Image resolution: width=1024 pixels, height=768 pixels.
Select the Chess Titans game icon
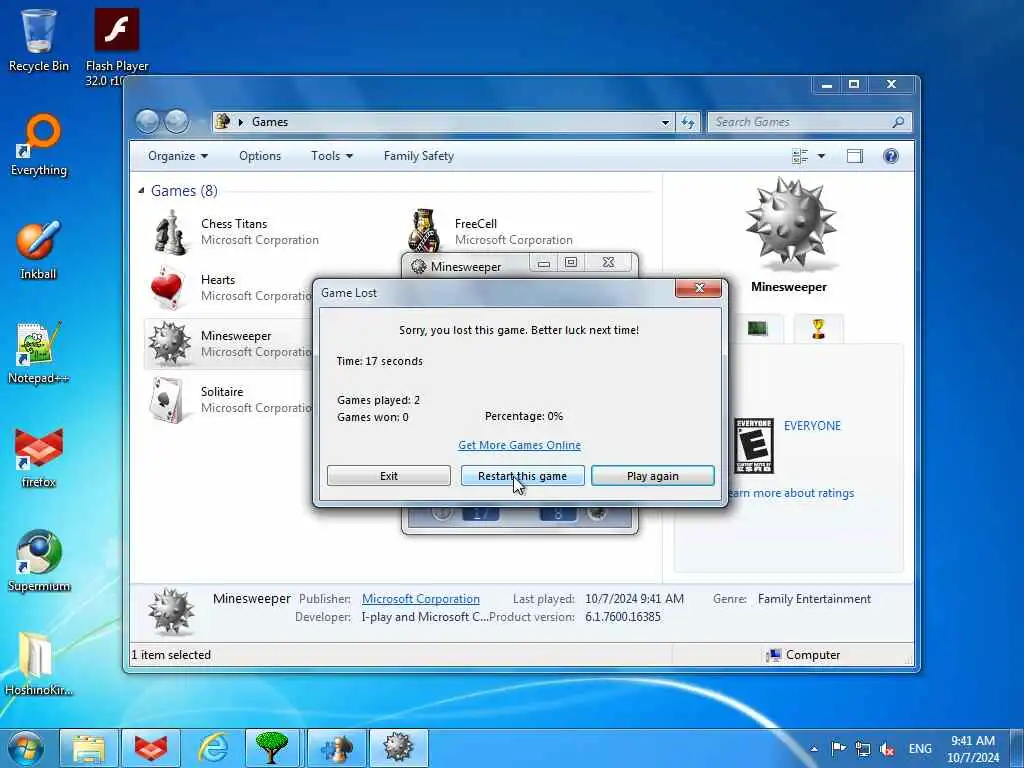[x=170, y=232]
